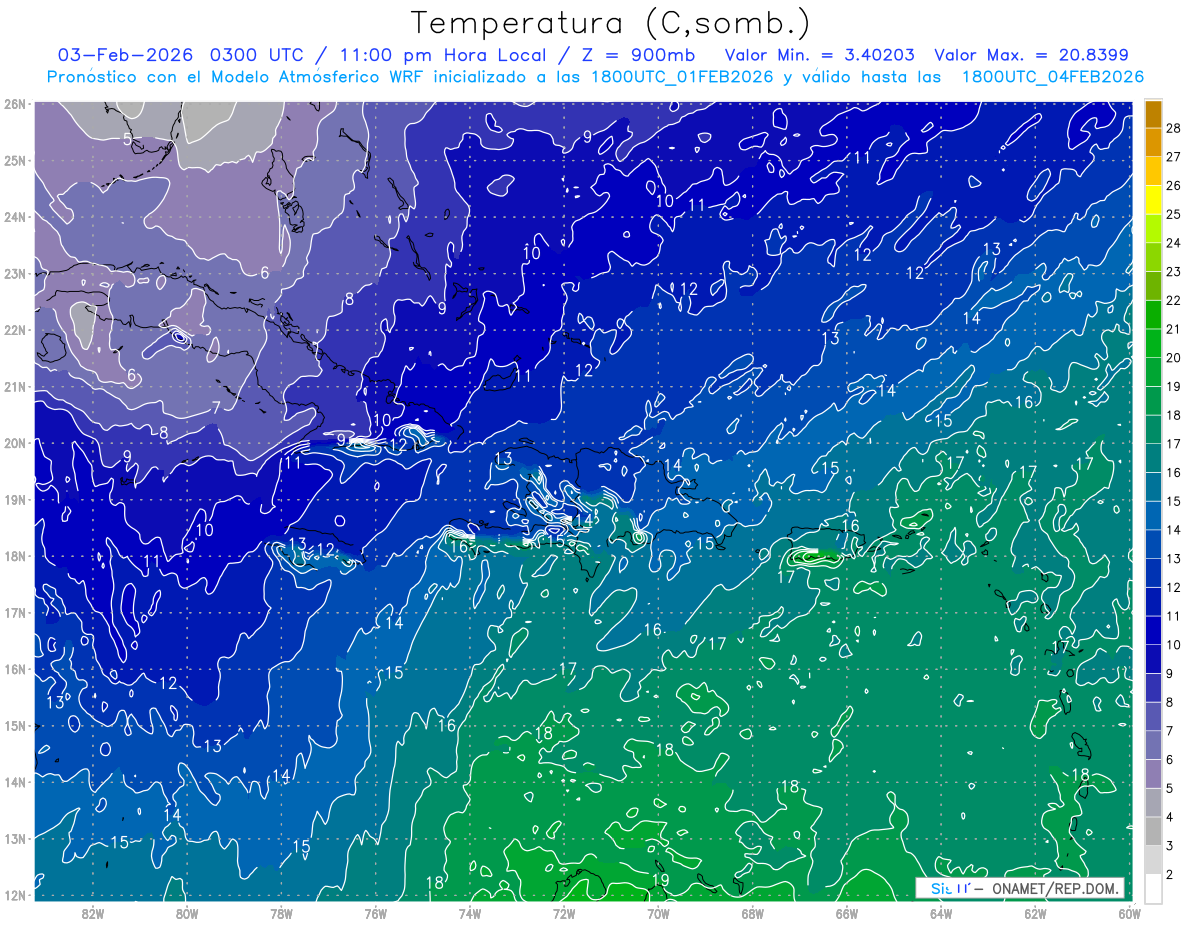Click the colorbar scale label '28'

(1173, 128)
